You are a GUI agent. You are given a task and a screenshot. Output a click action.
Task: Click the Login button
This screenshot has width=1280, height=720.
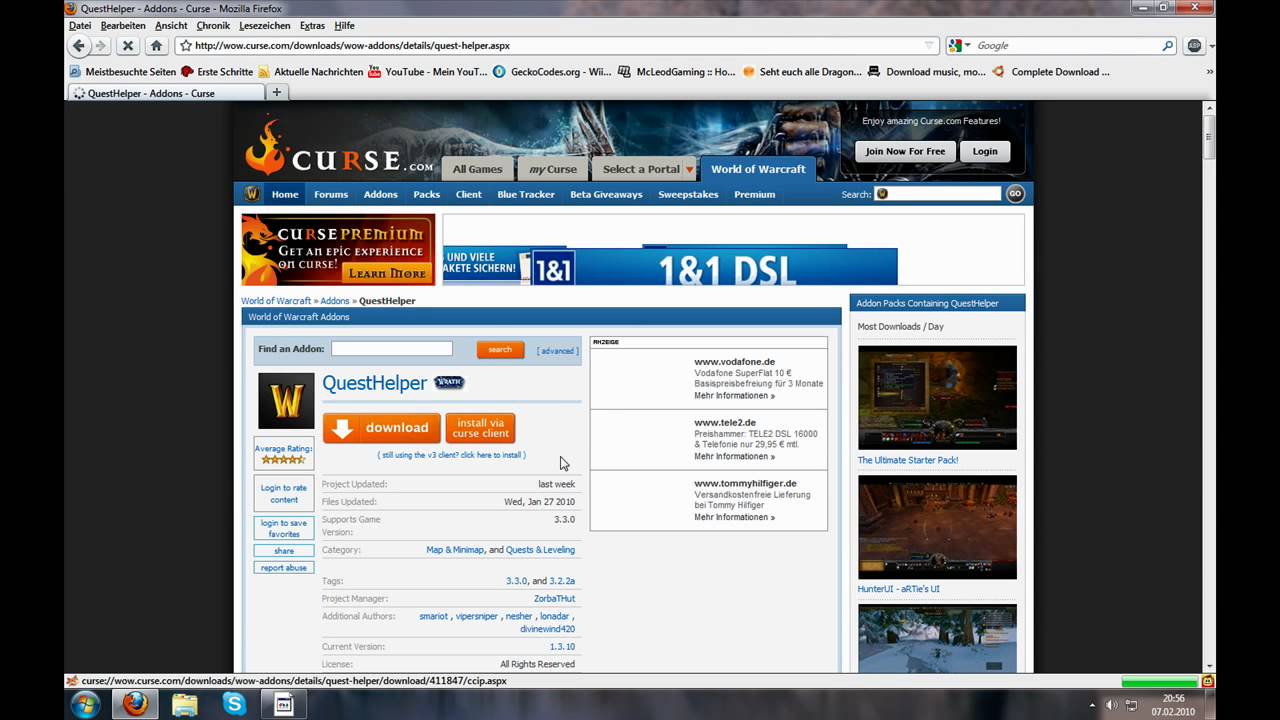point(985,151)
